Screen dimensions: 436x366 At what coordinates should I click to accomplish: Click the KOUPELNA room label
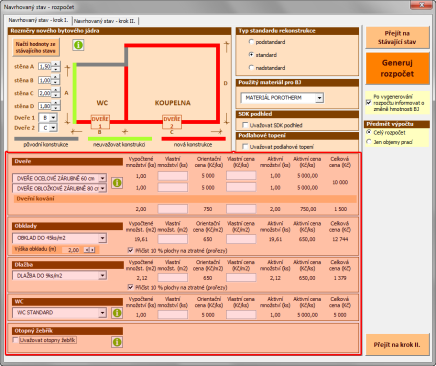(x=173, y=103)
